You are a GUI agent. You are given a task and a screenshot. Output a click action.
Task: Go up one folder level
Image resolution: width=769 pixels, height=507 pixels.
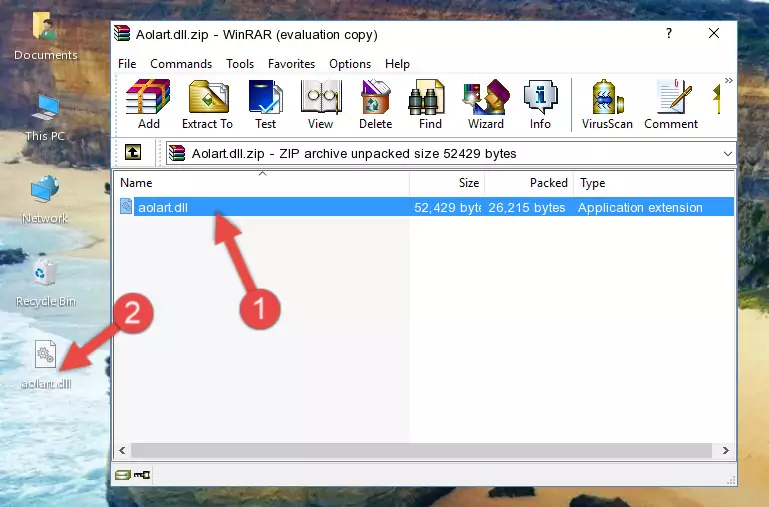click(x=133, y=152)
